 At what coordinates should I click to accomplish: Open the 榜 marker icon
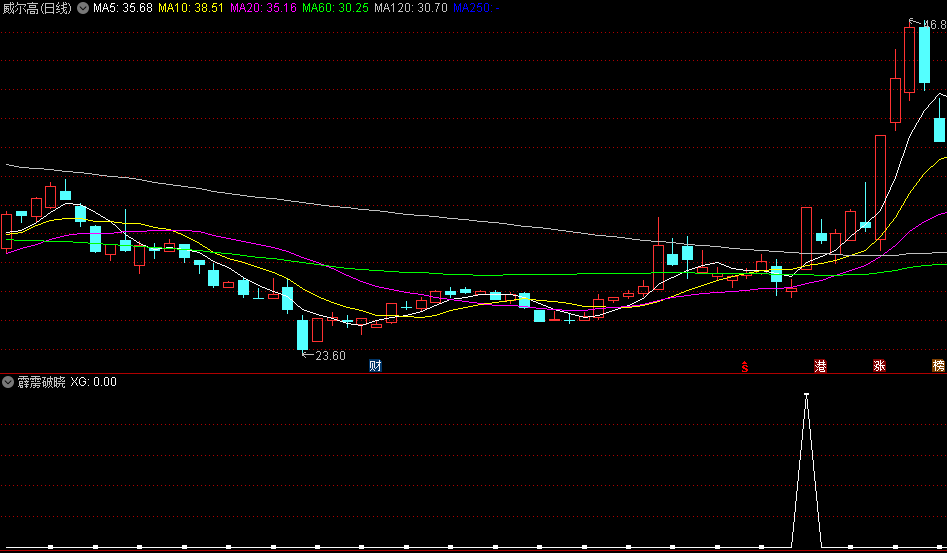[939, 365]
